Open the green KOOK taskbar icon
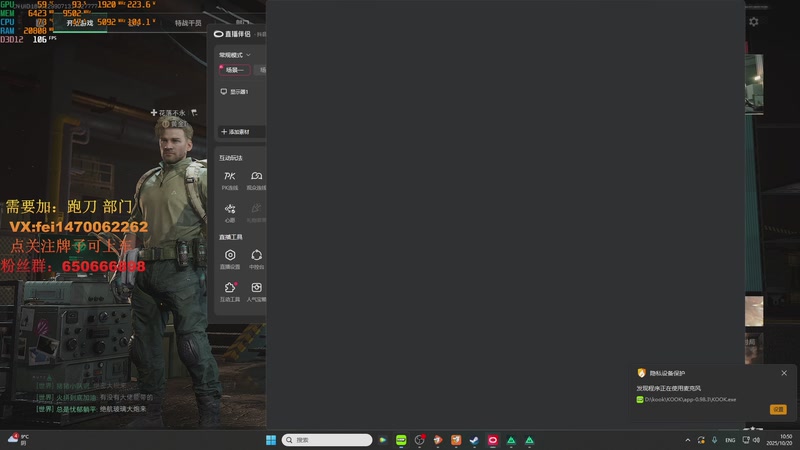 click(x=401, y=440)
